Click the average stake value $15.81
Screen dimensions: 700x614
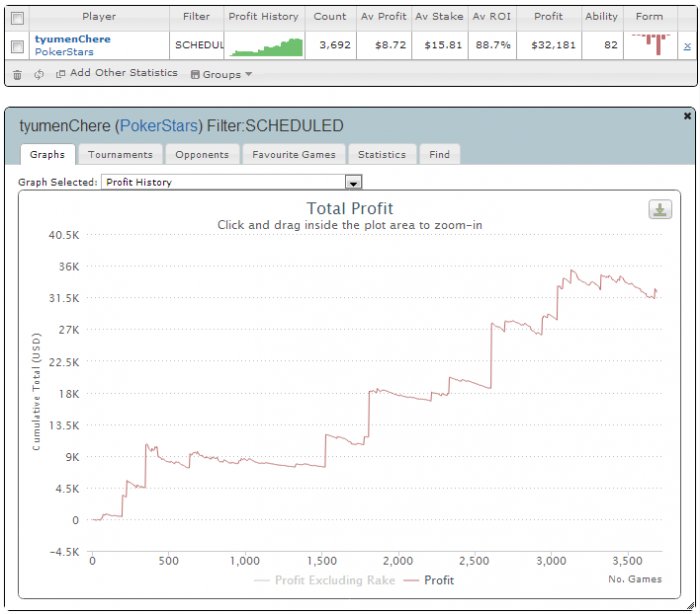[x=443, y=45]
